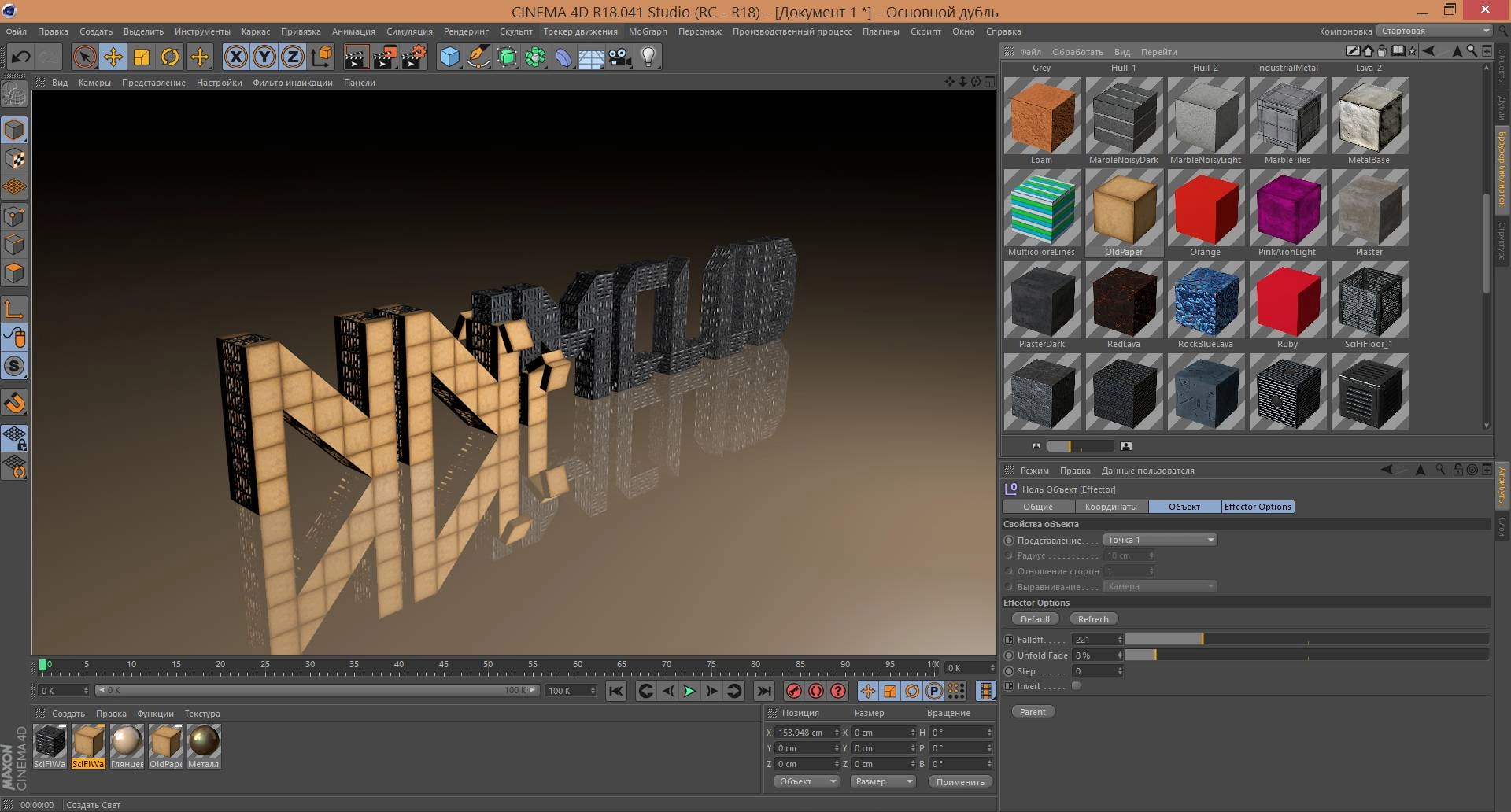Toggle the Y axis lock
The height and width of the screenshot is (812, 1511).
(x=264, y=57)
